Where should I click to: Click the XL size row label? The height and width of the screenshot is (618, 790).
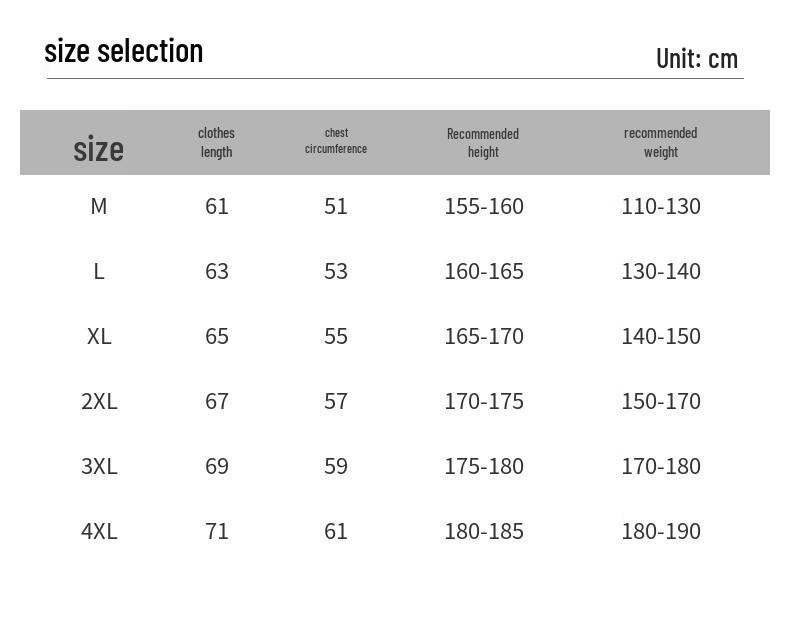[x=99, y=336]
